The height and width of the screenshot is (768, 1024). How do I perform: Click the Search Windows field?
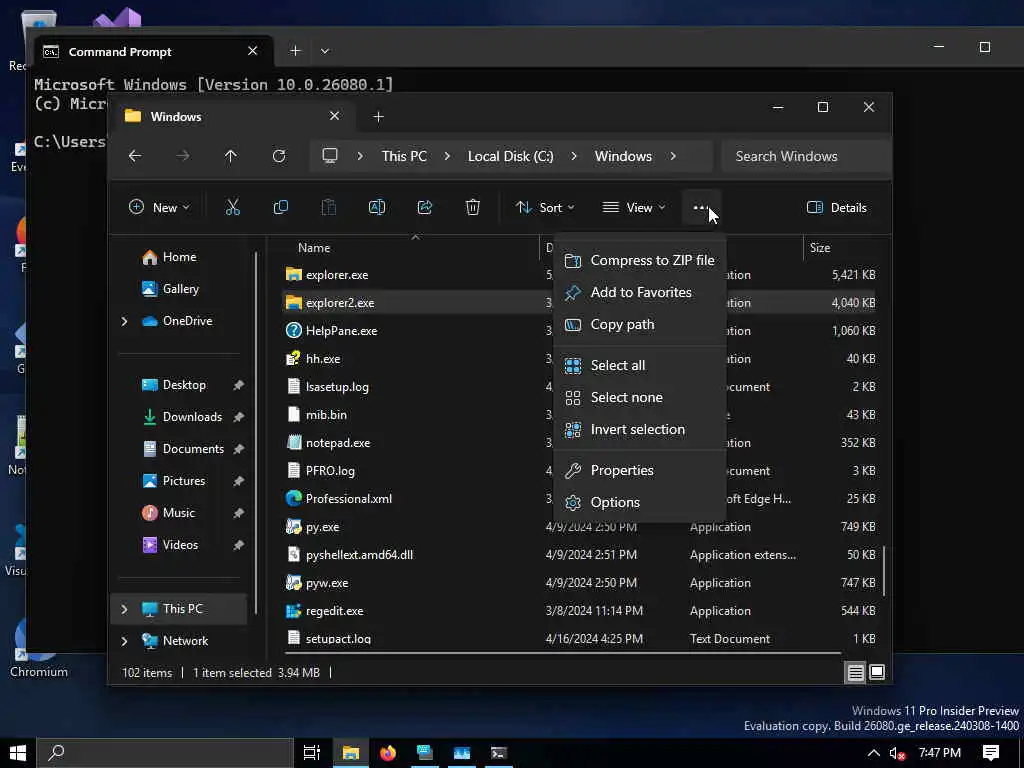[x=806, y=156]
